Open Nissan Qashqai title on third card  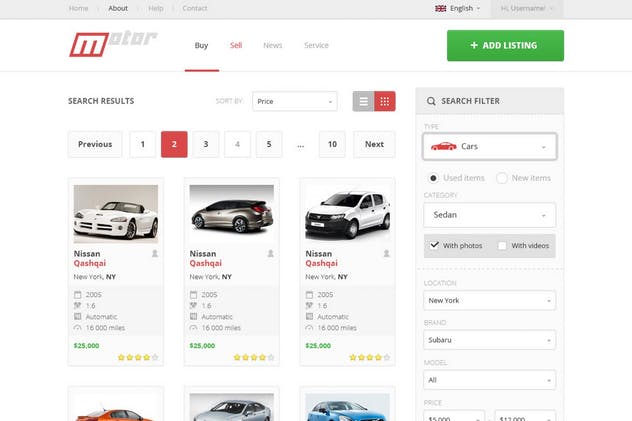[x=321, y=258]
